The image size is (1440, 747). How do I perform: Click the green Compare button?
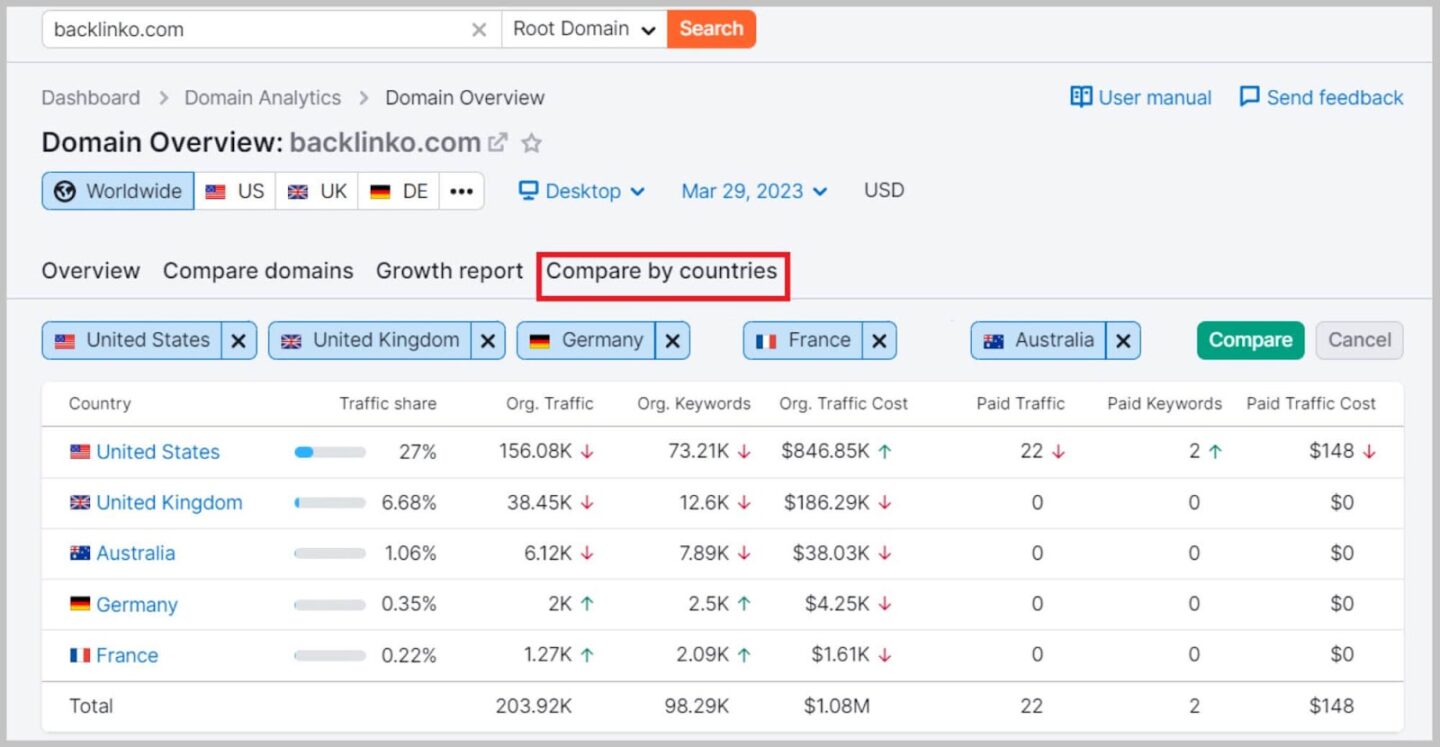click(x=1249, y=340)
